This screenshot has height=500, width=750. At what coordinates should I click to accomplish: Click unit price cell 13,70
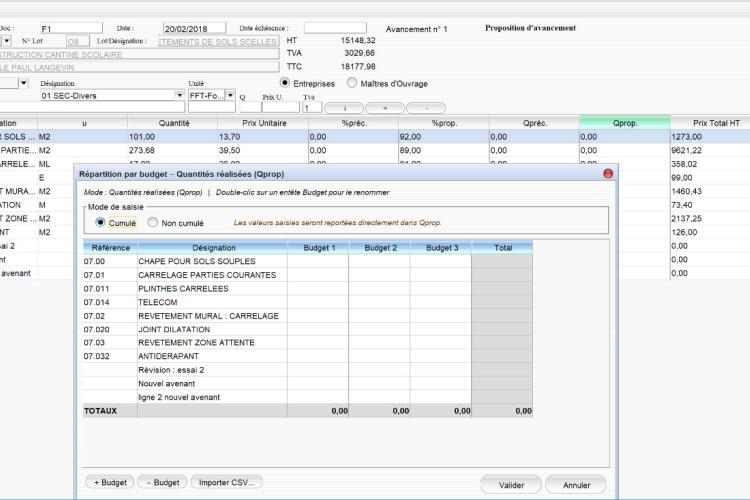[263, 137]
